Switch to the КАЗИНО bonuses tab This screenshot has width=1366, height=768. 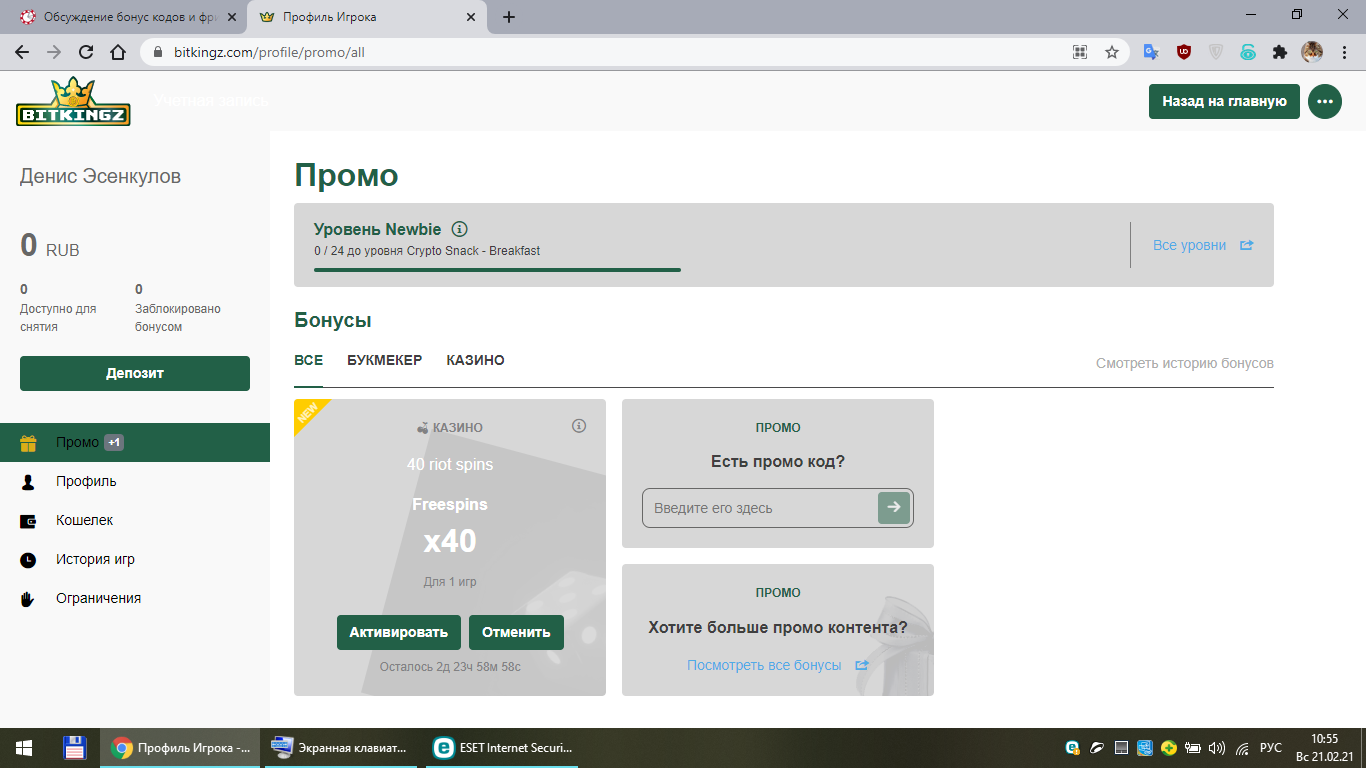(475, 360)
